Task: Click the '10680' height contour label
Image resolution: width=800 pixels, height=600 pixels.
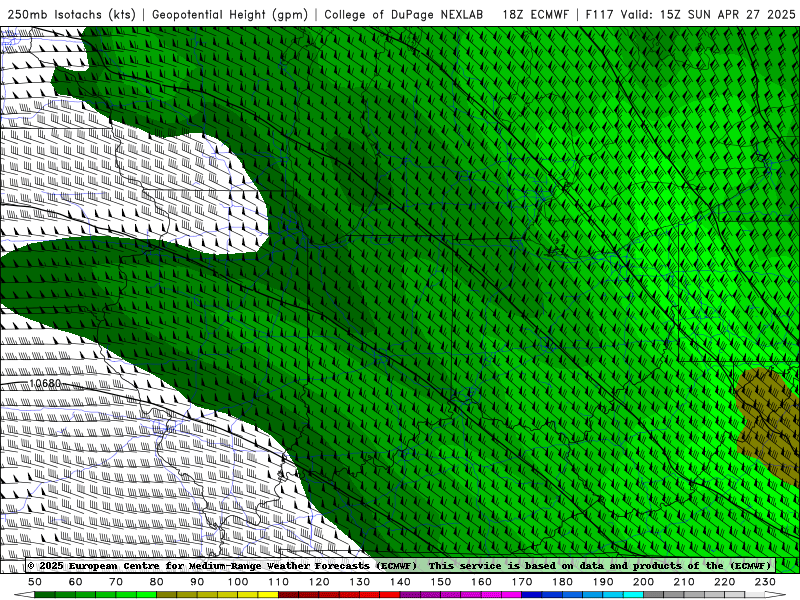Action: tap(45, 383)
